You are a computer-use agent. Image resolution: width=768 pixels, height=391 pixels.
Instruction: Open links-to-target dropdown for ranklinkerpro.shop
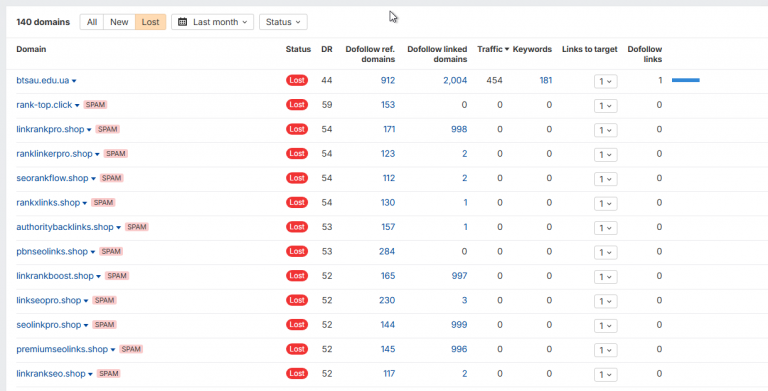coord(605,155)
